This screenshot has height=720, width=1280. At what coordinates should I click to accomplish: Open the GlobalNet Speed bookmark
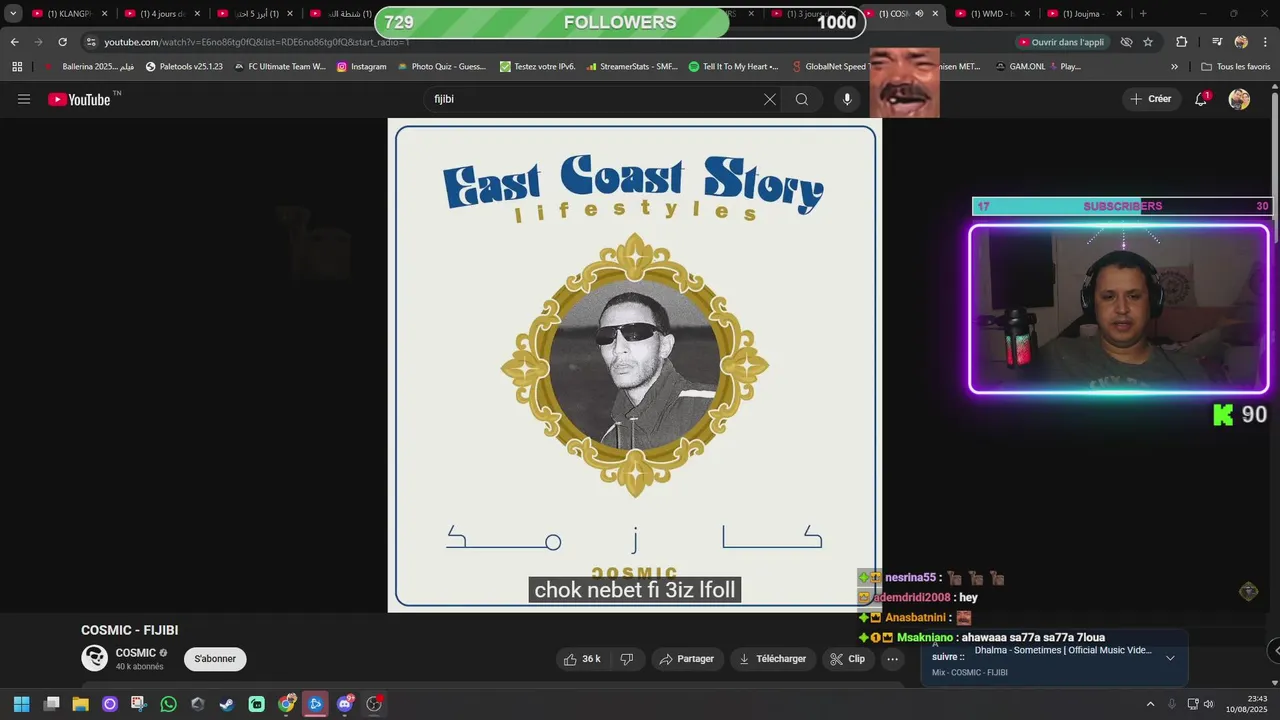pos(829,67)
